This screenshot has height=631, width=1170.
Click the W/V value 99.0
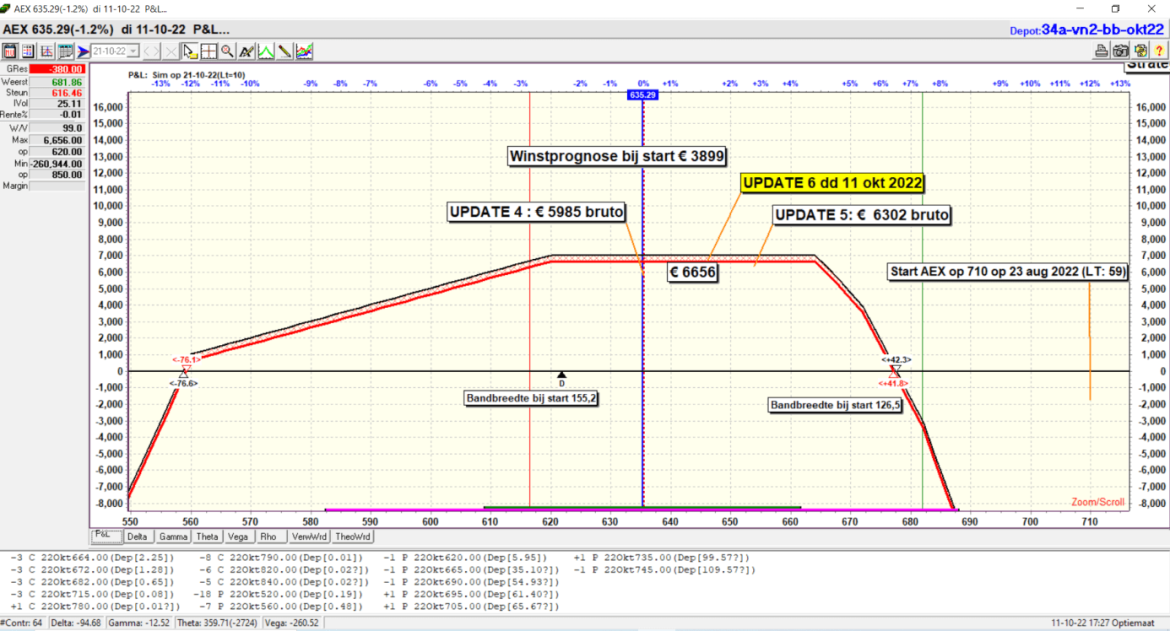click(57, 128)
